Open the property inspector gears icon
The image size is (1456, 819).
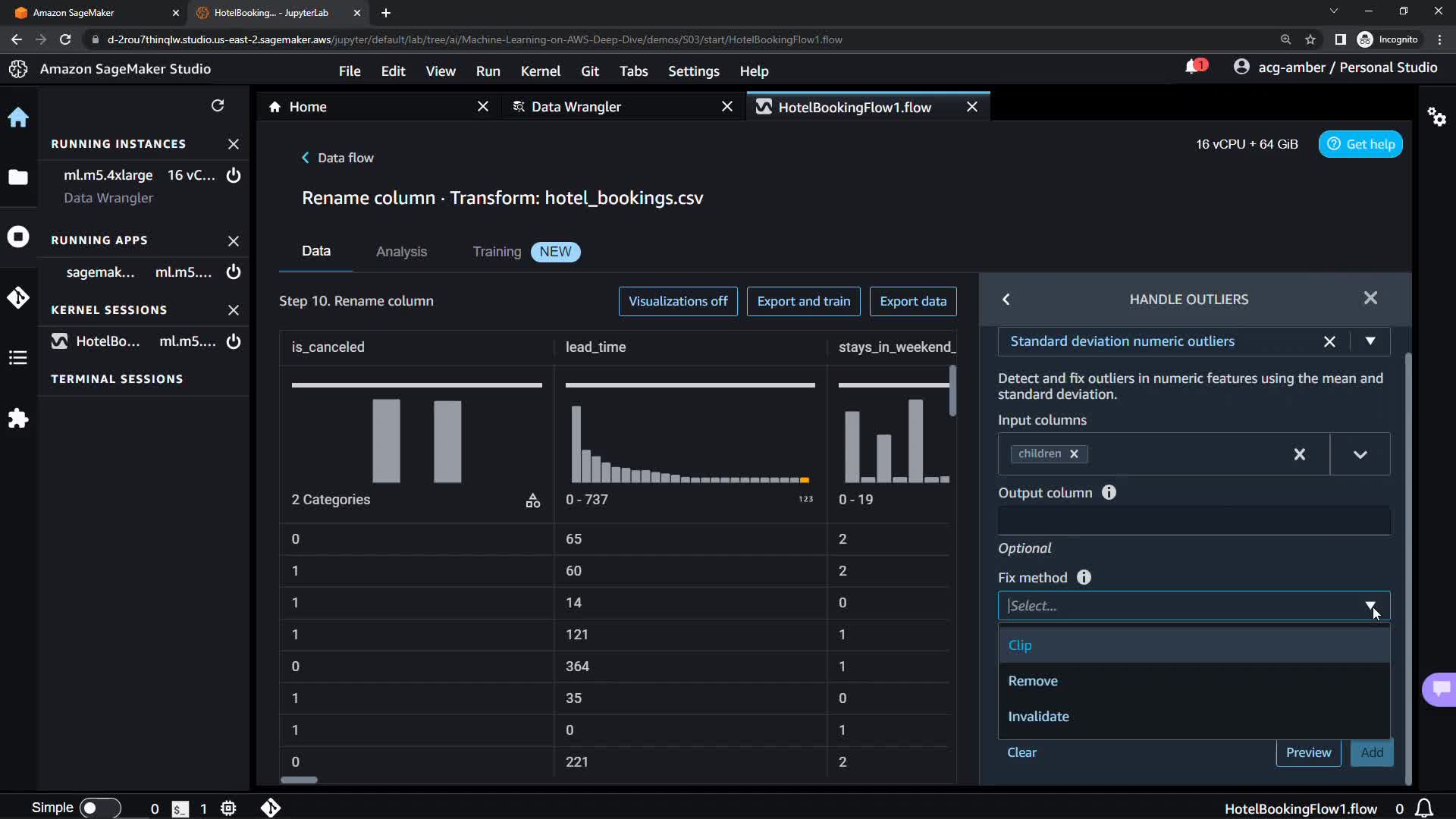click(x=1436, y=117)
